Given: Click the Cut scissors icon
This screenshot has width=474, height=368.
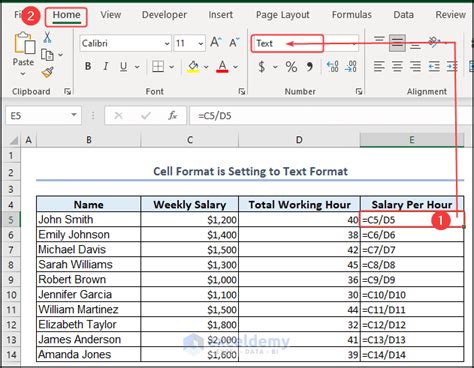Looking at the screenshot, I should coord(47,37).
